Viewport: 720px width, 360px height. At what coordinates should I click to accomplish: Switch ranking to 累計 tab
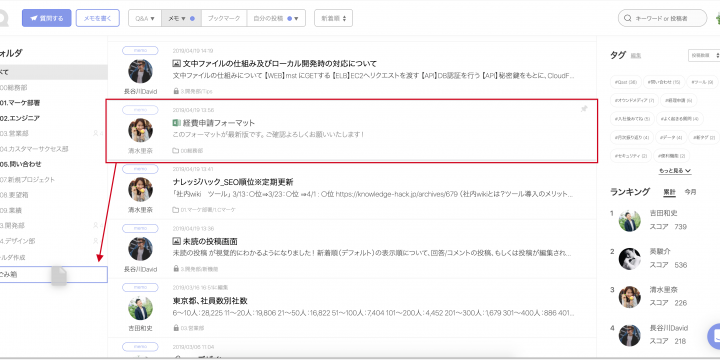tap(669, 192)
